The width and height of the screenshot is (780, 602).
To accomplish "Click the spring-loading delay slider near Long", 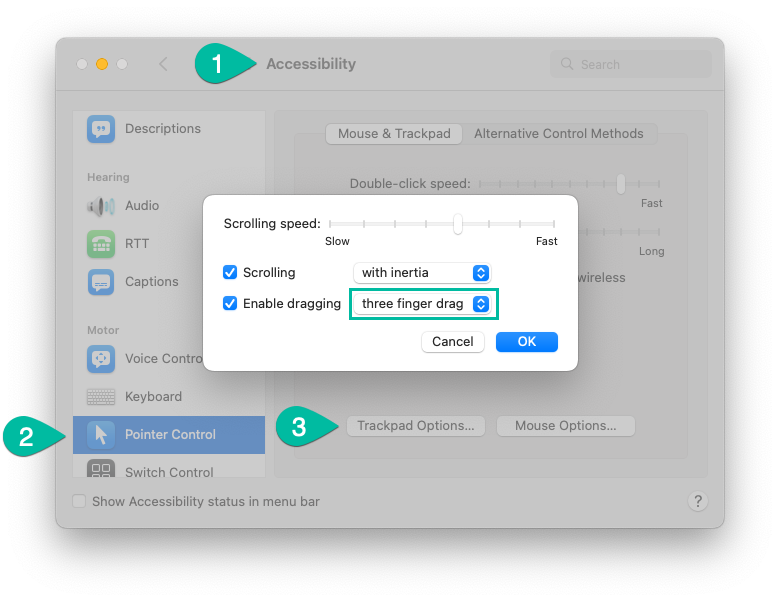I will pos(622,232).
